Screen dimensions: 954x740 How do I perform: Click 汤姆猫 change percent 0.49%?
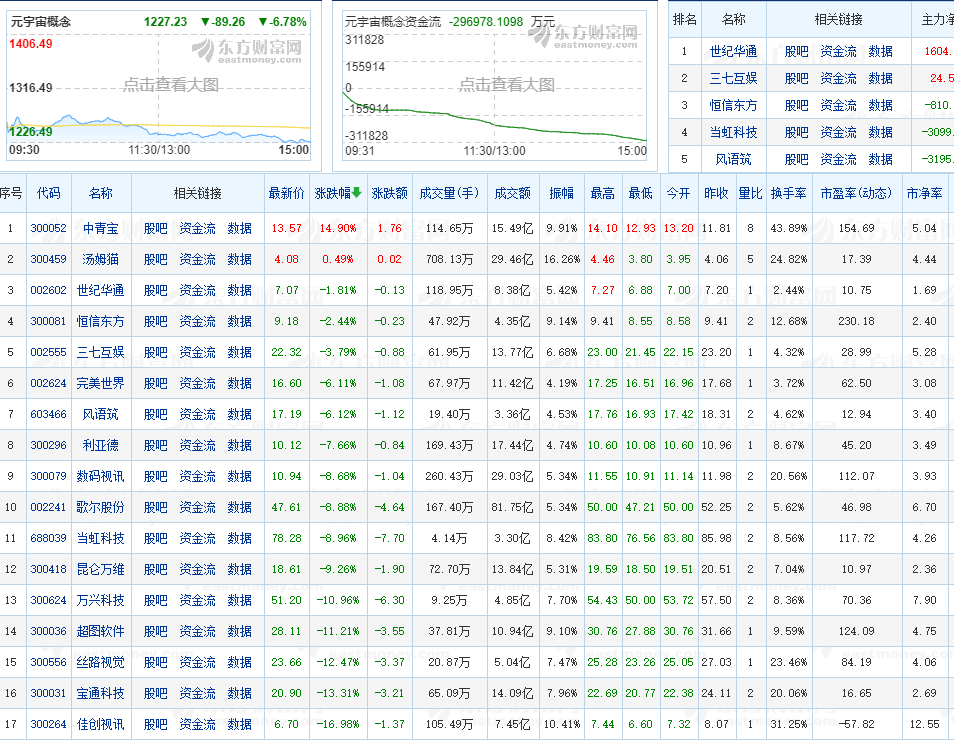(x=338, y=259)
